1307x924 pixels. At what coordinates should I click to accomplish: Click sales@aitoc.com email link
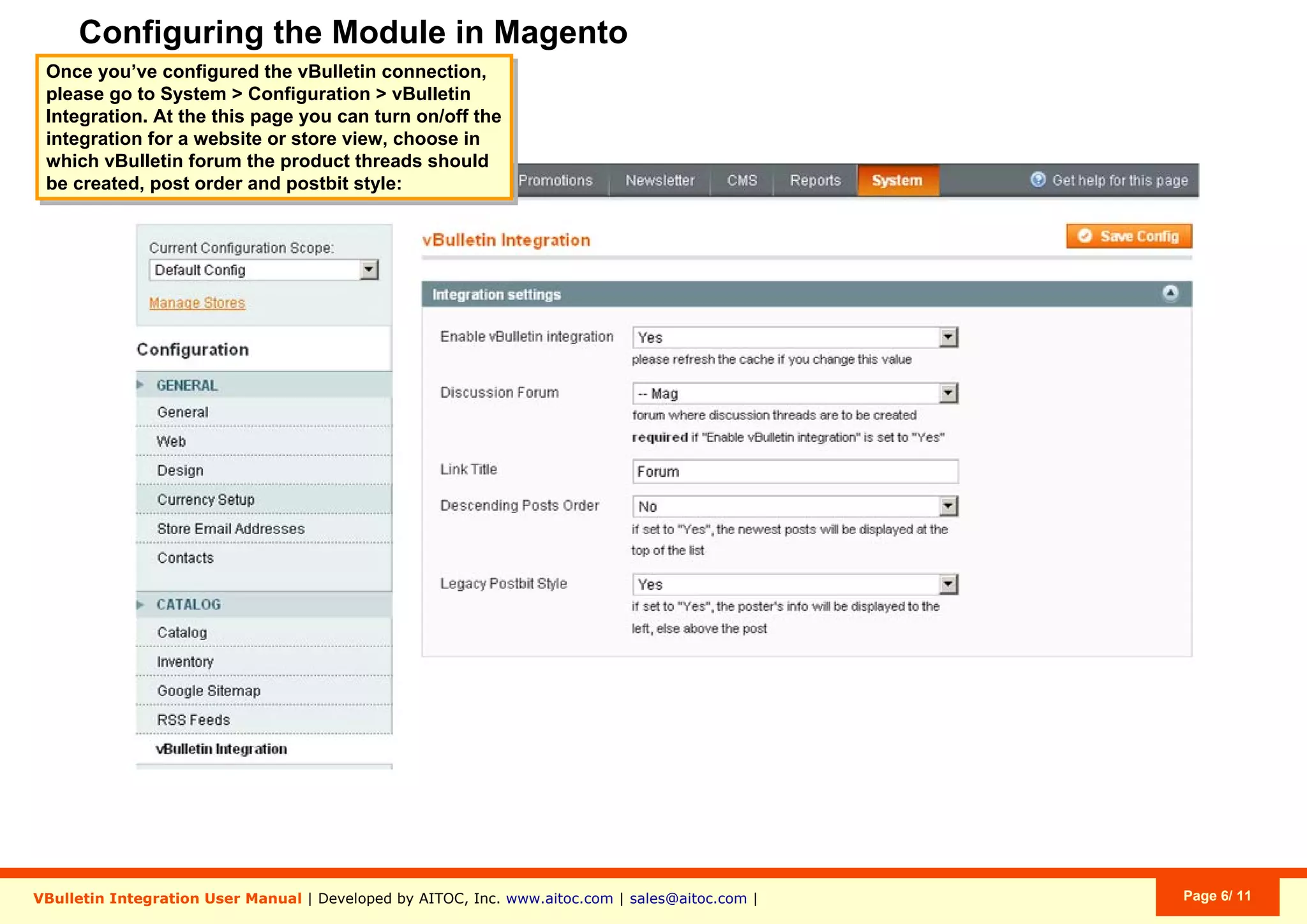click(x=688, y=898)
